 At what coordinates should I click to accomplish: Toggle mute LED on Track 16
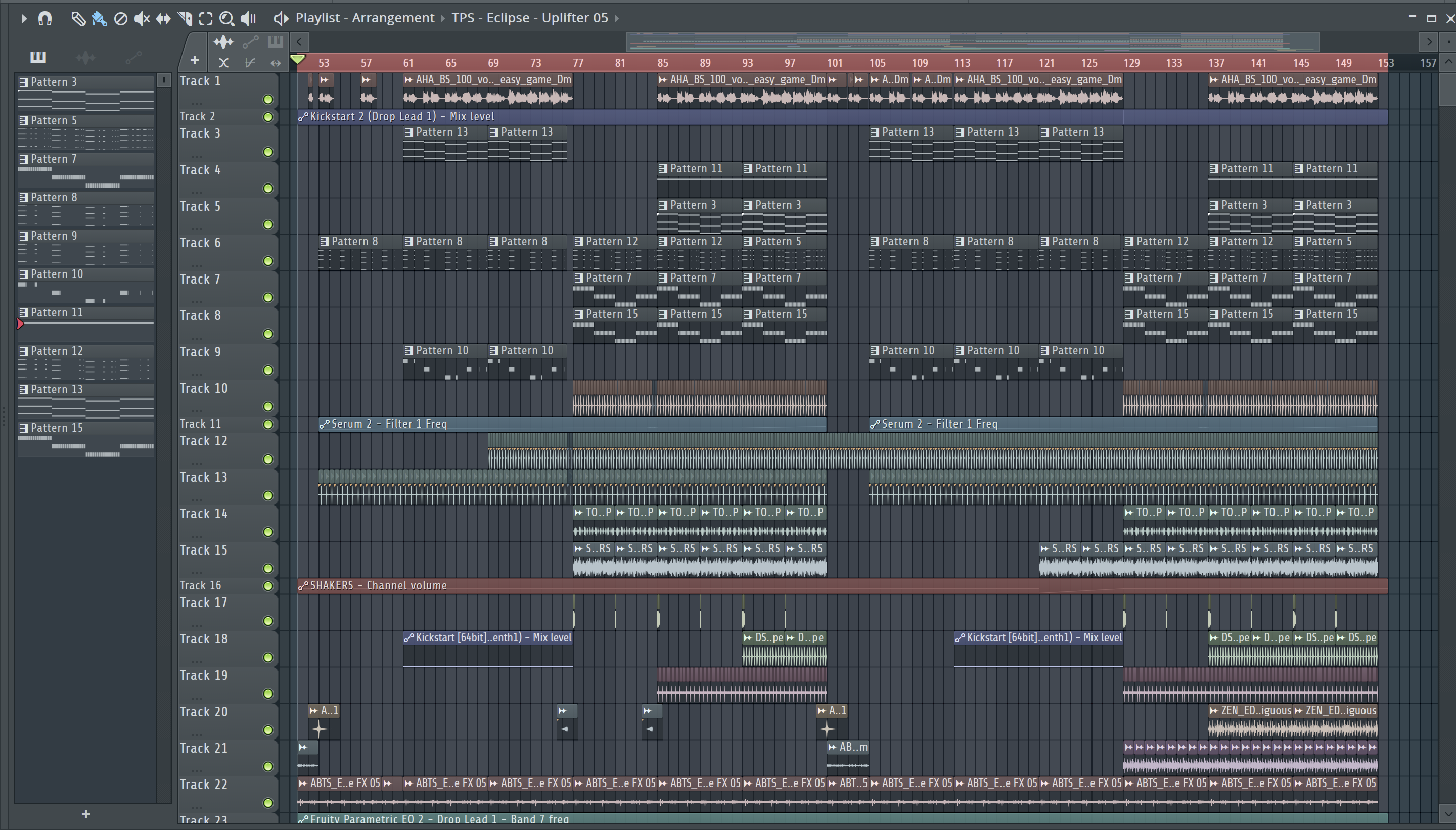[268, 585]
